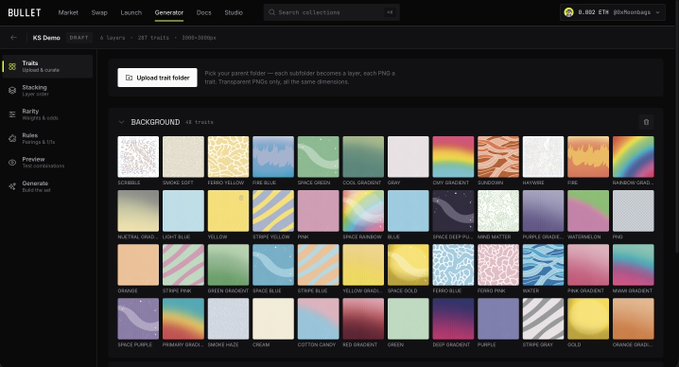Select the FERRO BLUE trait thumbnail

pyautogui.click(x=453, y=265)
